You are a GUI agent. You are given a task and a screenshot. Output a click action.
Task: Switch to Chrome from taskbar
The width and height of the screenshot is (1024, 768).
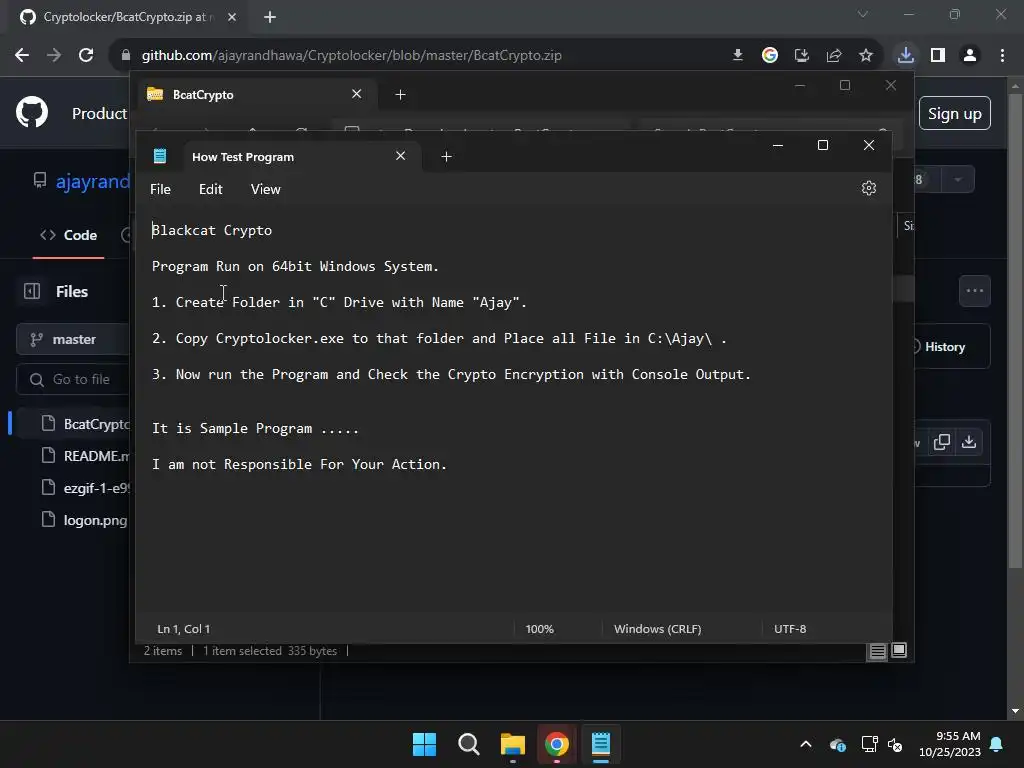(x=557, y=744)
